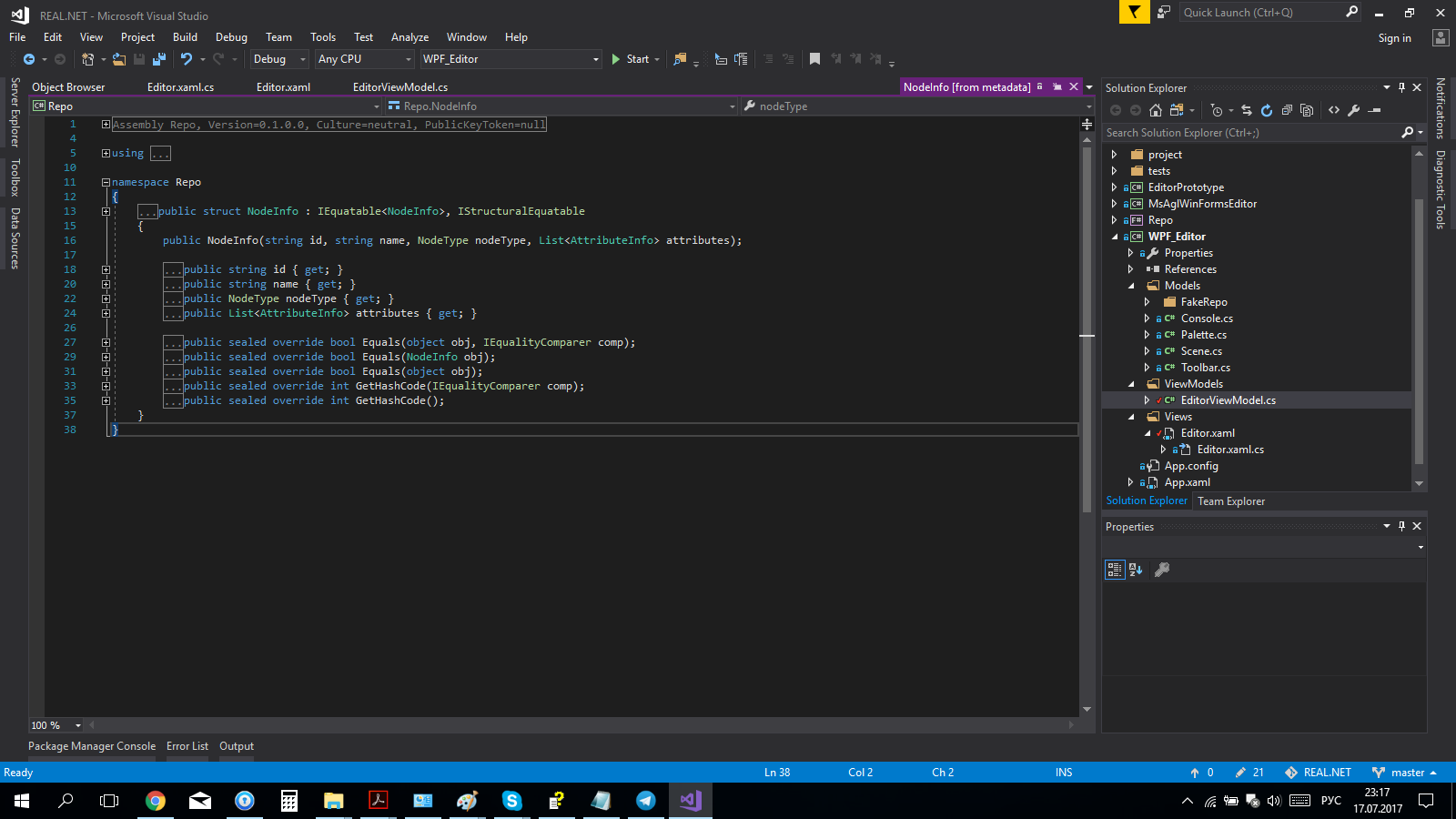Image resolution: width=1456 pixels, height=819 pixels.
Task: Click the REAL.NET repository status item
Action: 1318,773
